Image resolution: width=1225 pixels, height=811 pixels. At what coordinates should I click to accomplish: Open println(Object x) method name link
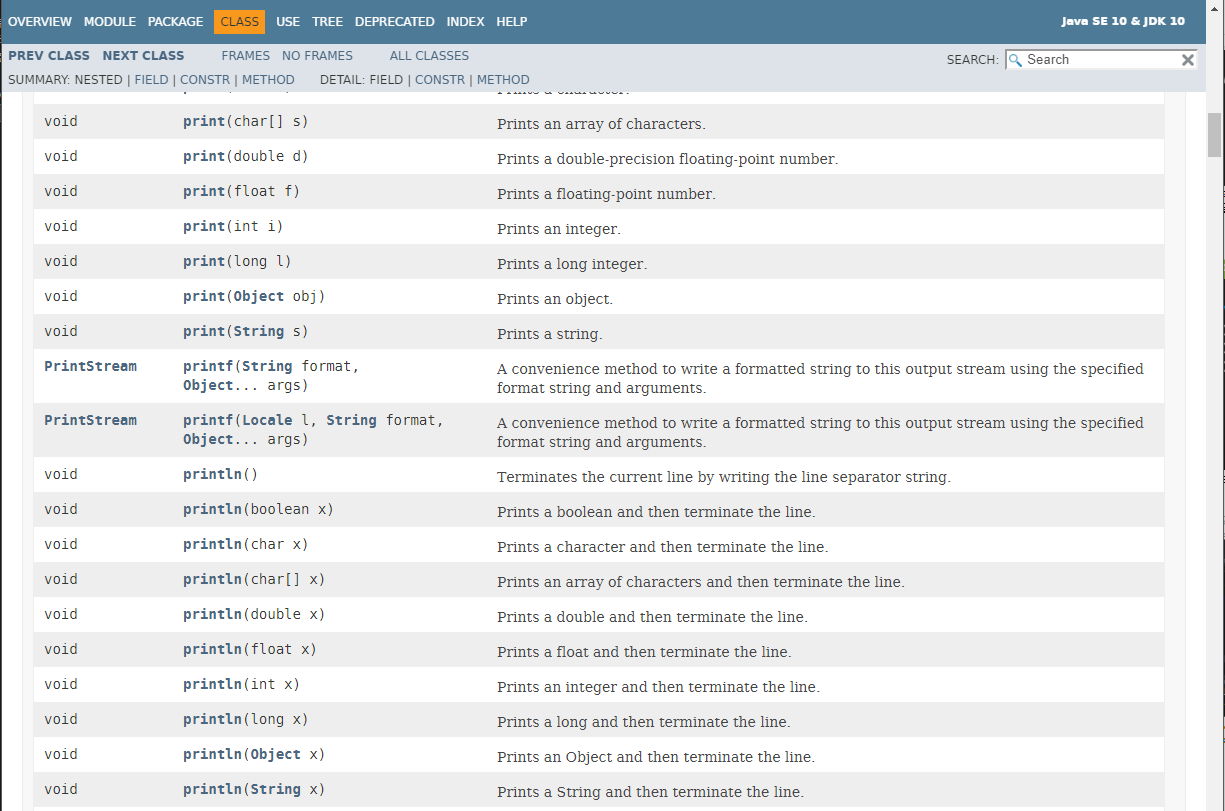(212, 755)
